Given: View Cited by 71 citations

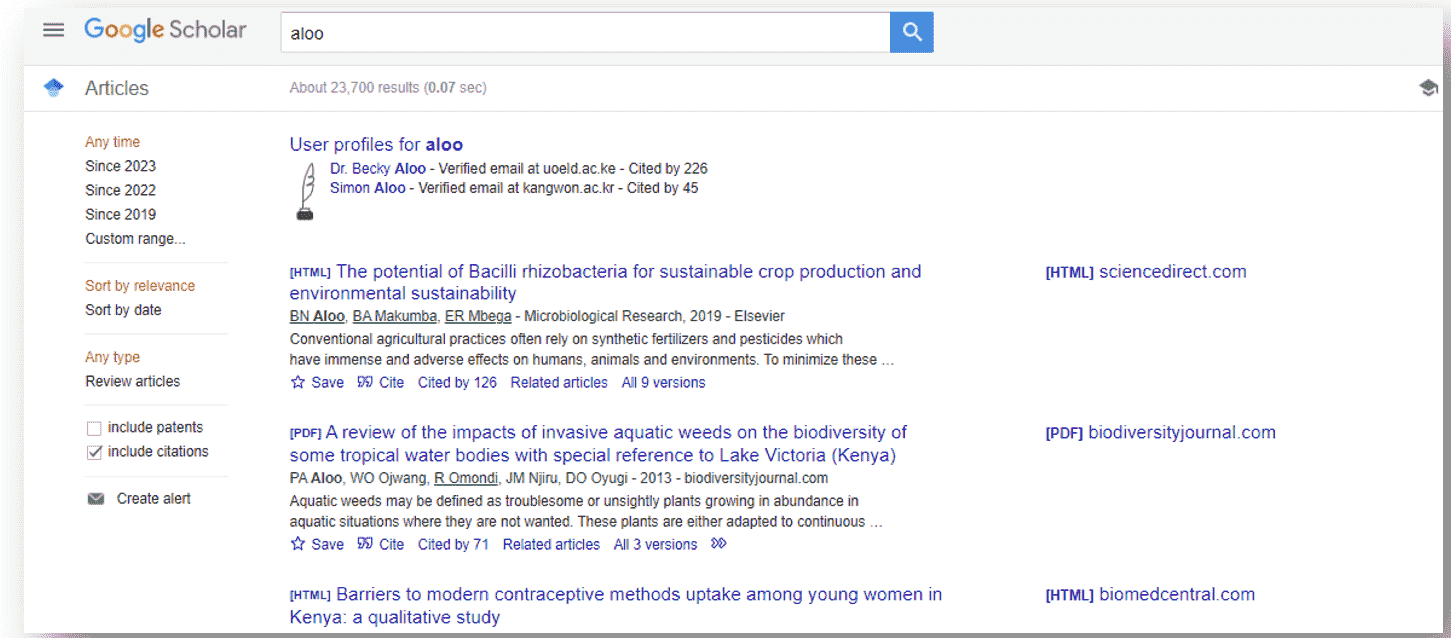Looking at the screenshot, I should pyautogui.click(x=453, y=544).
